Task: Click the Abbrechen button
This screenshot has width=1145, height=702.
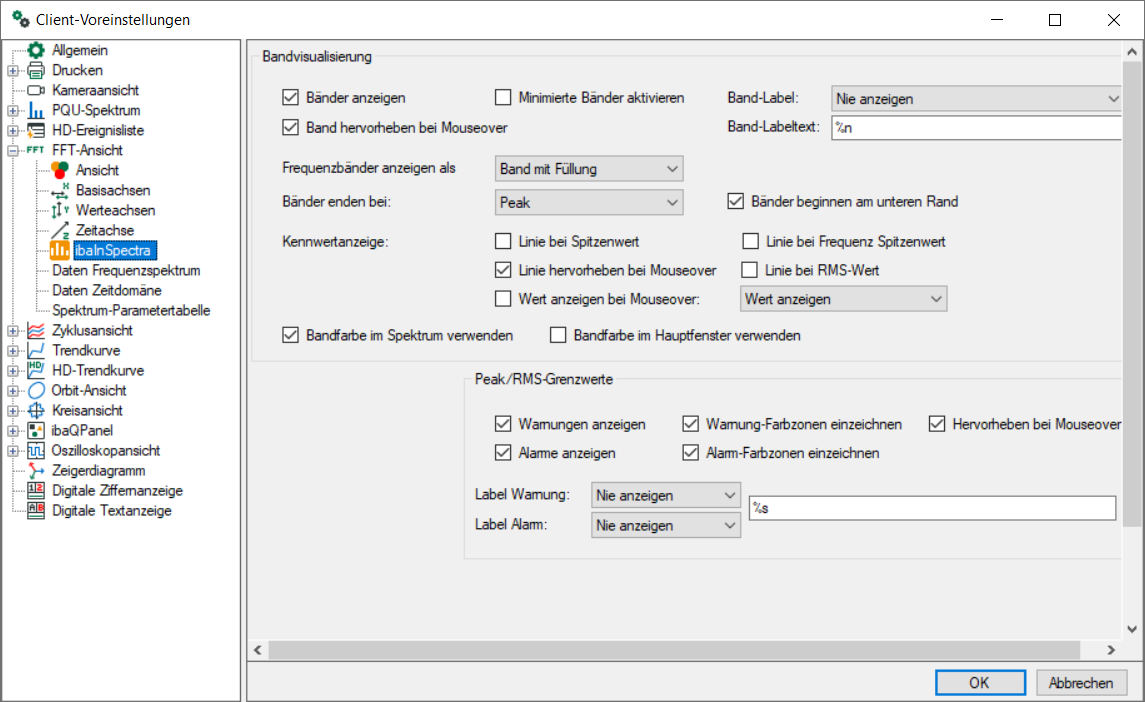Action: (1081, 683)
